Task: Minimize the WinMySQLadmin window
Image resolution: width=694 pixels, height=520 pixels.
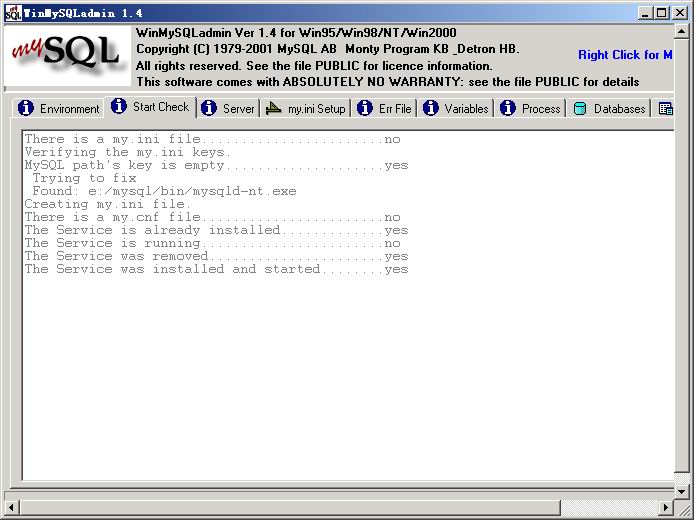Action: pyautogui.click(x=645, y=13)
